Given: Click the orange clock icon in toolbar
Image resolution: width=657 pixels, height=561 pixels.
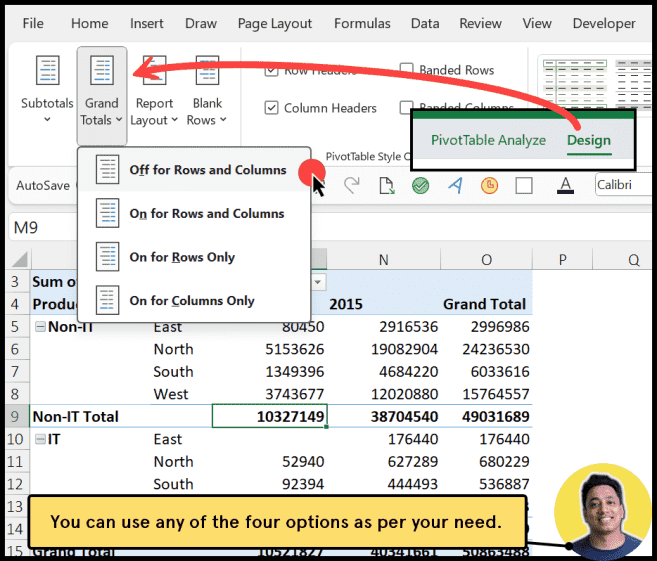Looking at the screenshot, I should (489, 185).
